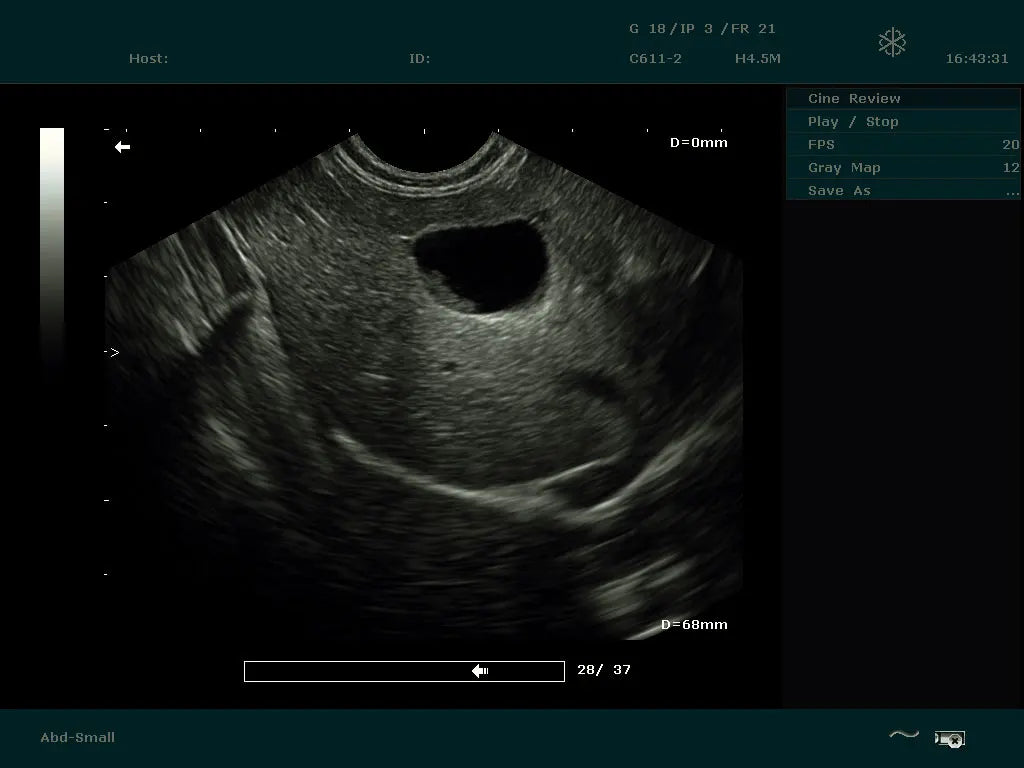The width and height of the screenshot is (1024, 768).
Task: Select the FPS setting row
Action: click(x=822, y=144)
